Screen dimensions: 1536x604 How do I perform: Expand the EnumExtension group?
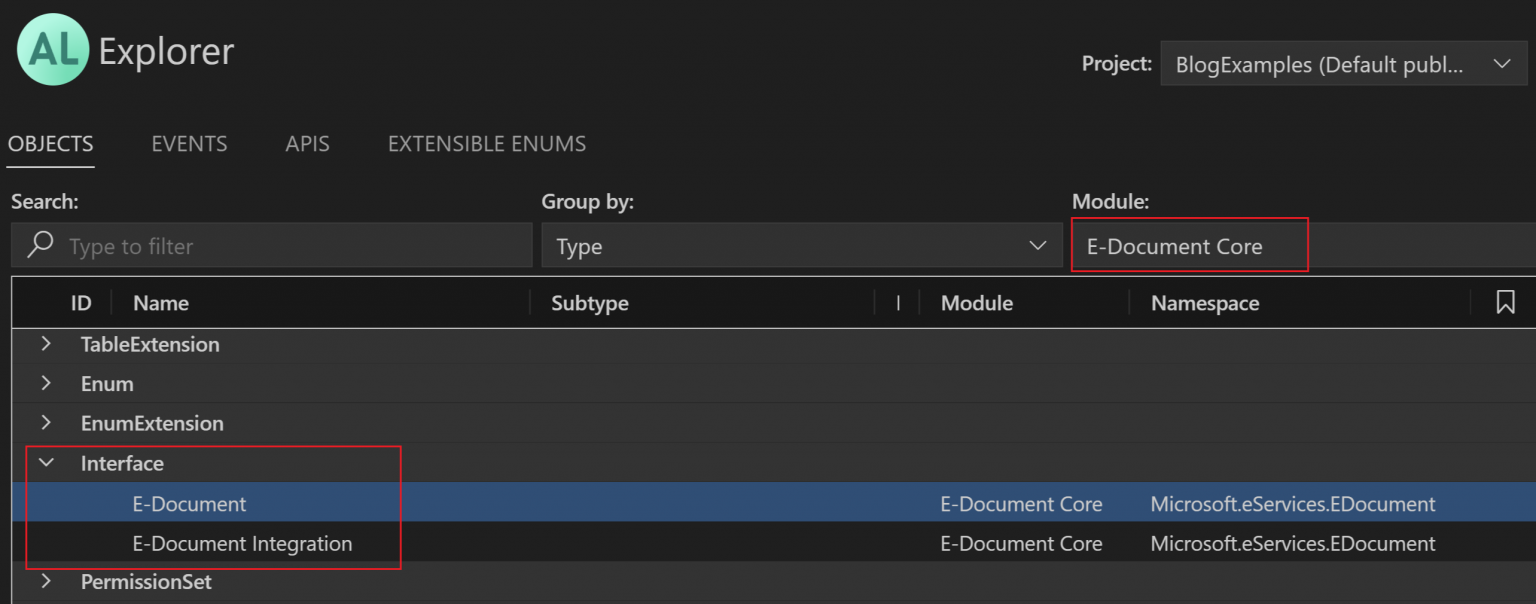46,423
